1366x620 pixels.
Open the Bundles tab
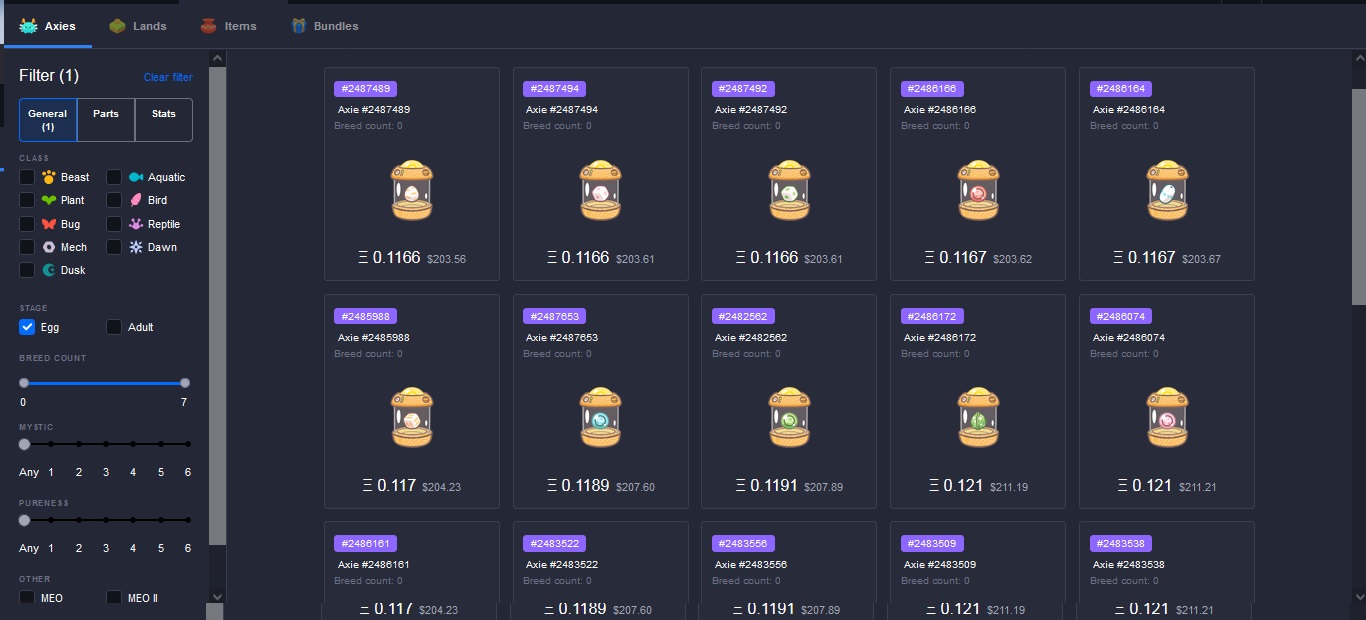coord(324,26)
